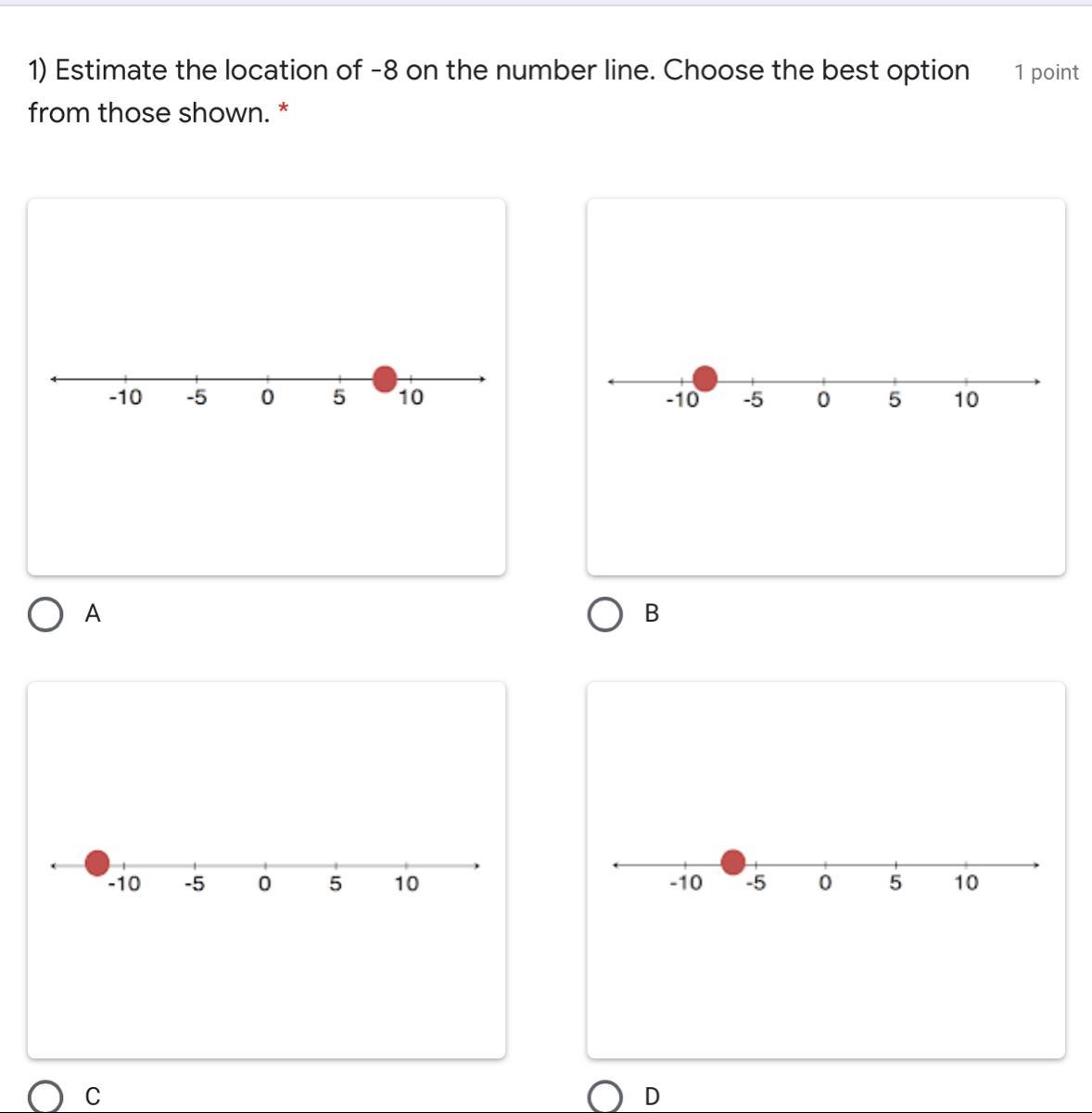Choose radio button for option C
Viewport: 1092px width, 1113px height.
click(46, 1097)
